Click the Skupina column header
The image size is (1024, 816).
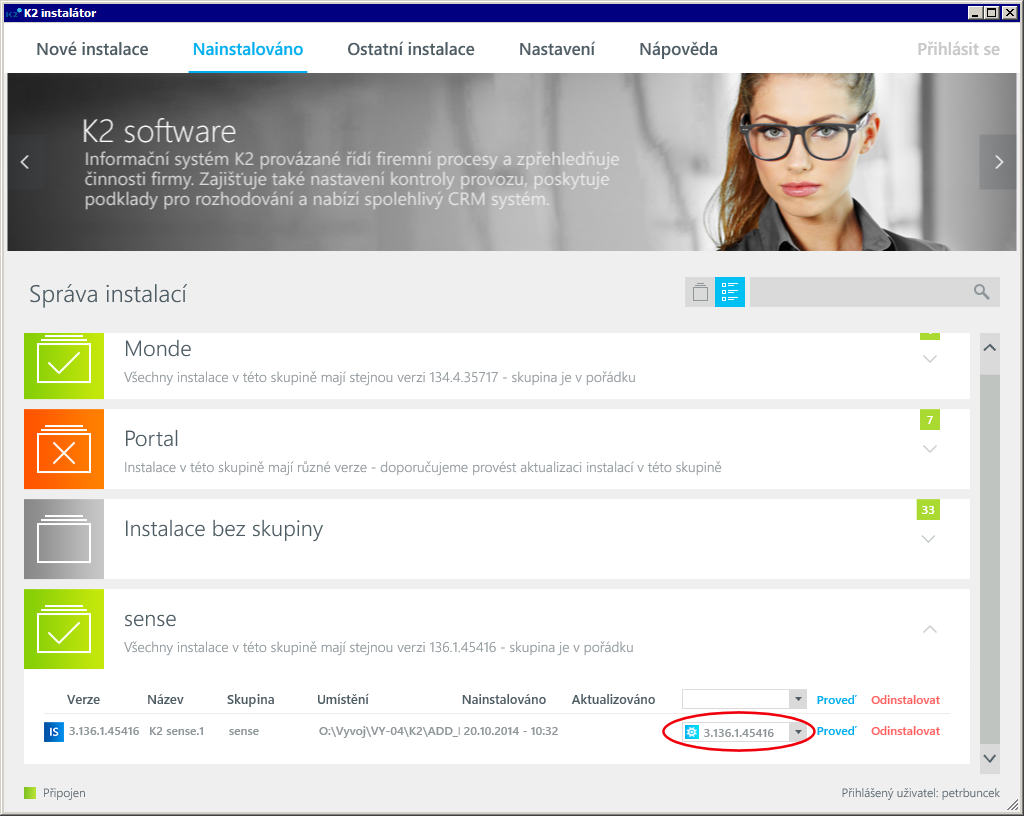pyautogui.click(x=250, y=700)
